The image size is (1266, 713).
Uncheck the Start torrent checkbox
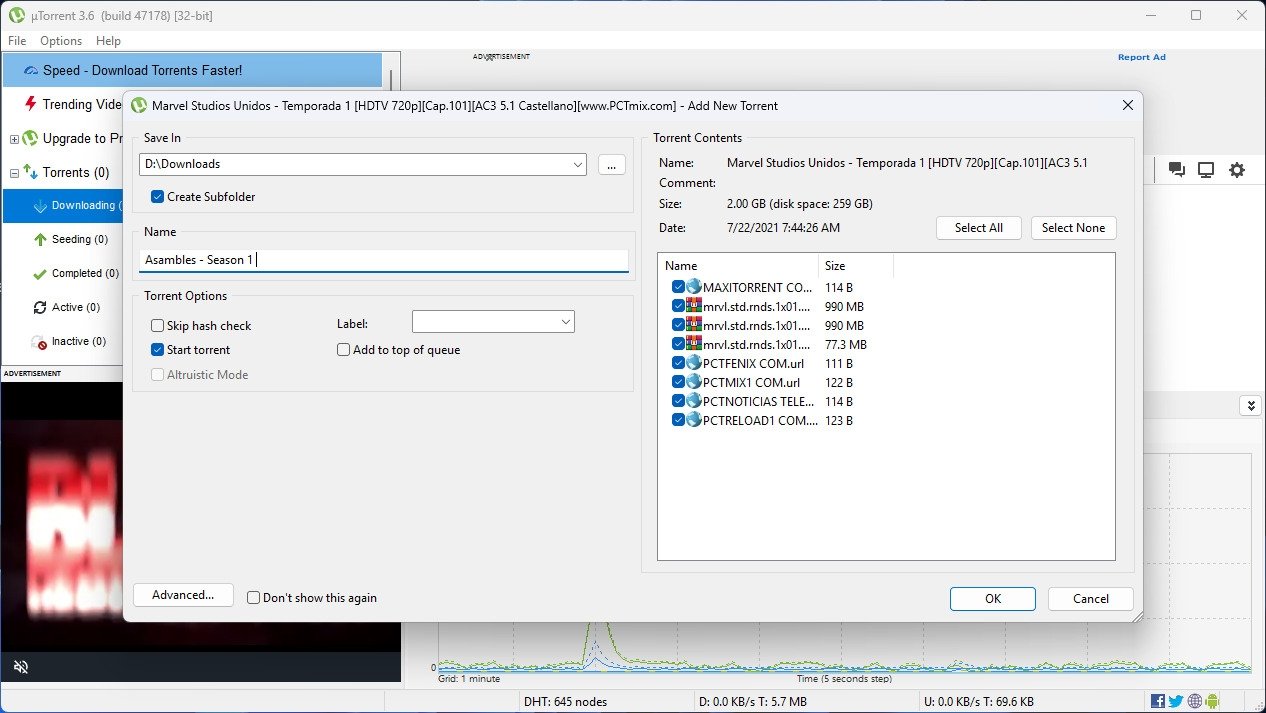(x=157, y=350)
